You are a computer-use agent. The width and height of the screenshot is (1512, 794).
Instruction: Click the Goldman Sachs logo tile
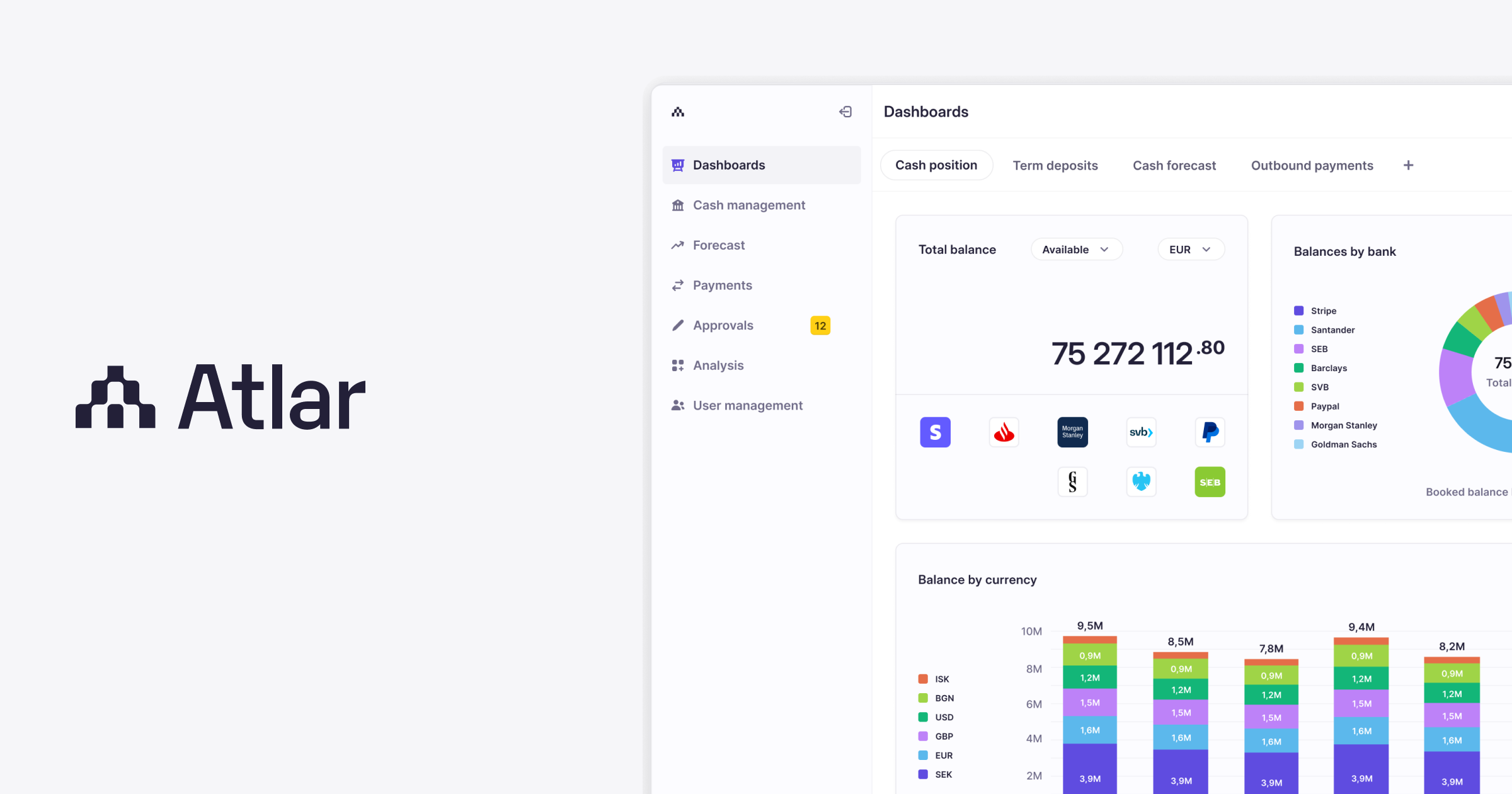[1072, 482]
